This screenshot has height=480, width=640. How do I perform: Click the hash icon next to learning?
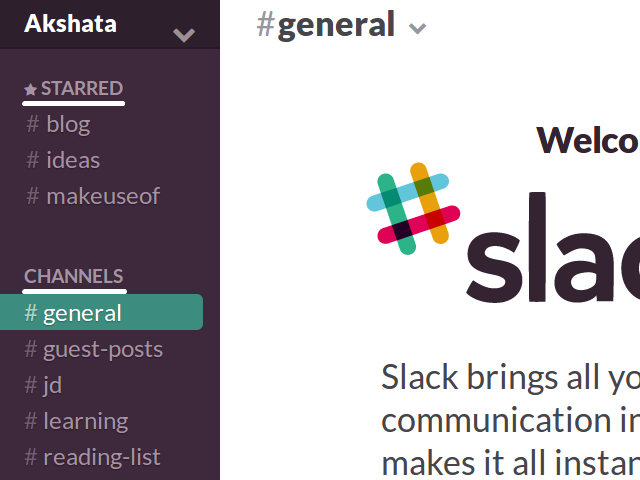(x=31, y=421)
